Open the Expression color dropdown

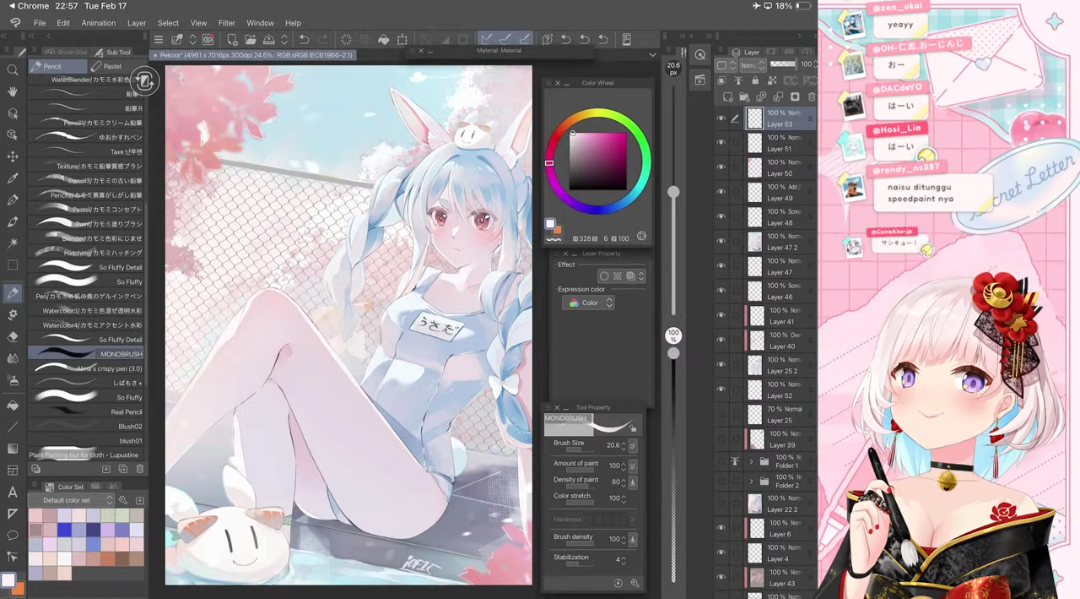point(589,303)
